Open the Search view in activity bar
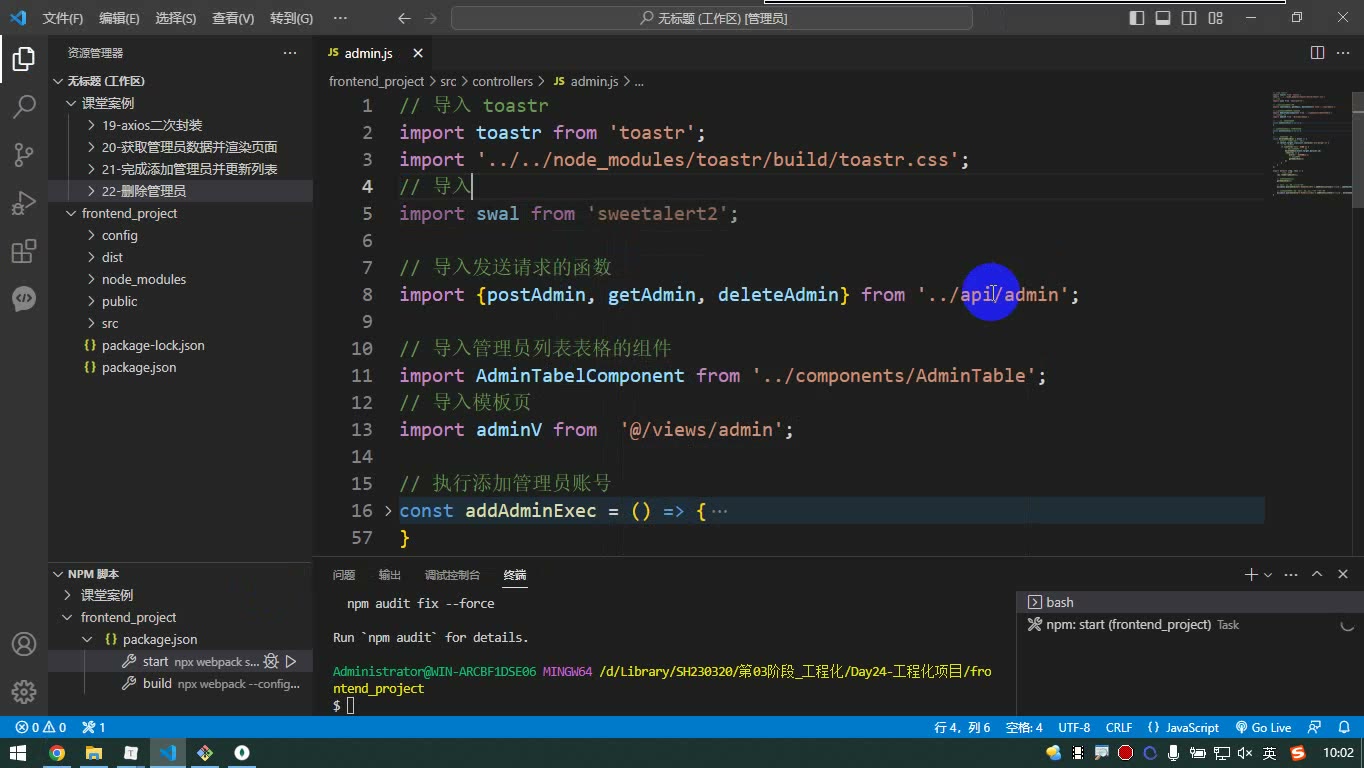 24,107
